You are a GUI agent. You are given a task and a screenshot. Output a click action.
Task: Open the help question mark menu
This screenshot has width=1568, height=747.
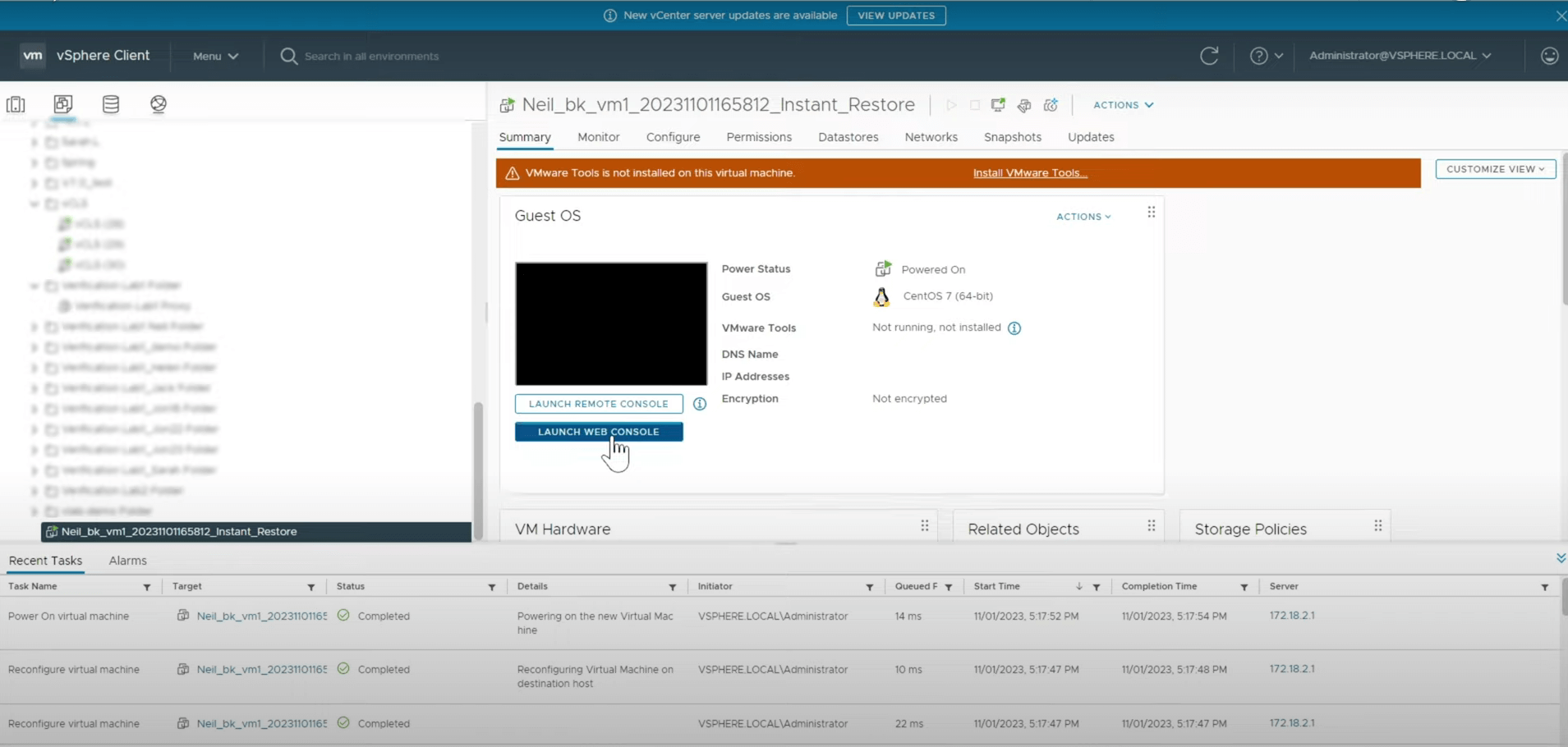tap(1266, 56)
